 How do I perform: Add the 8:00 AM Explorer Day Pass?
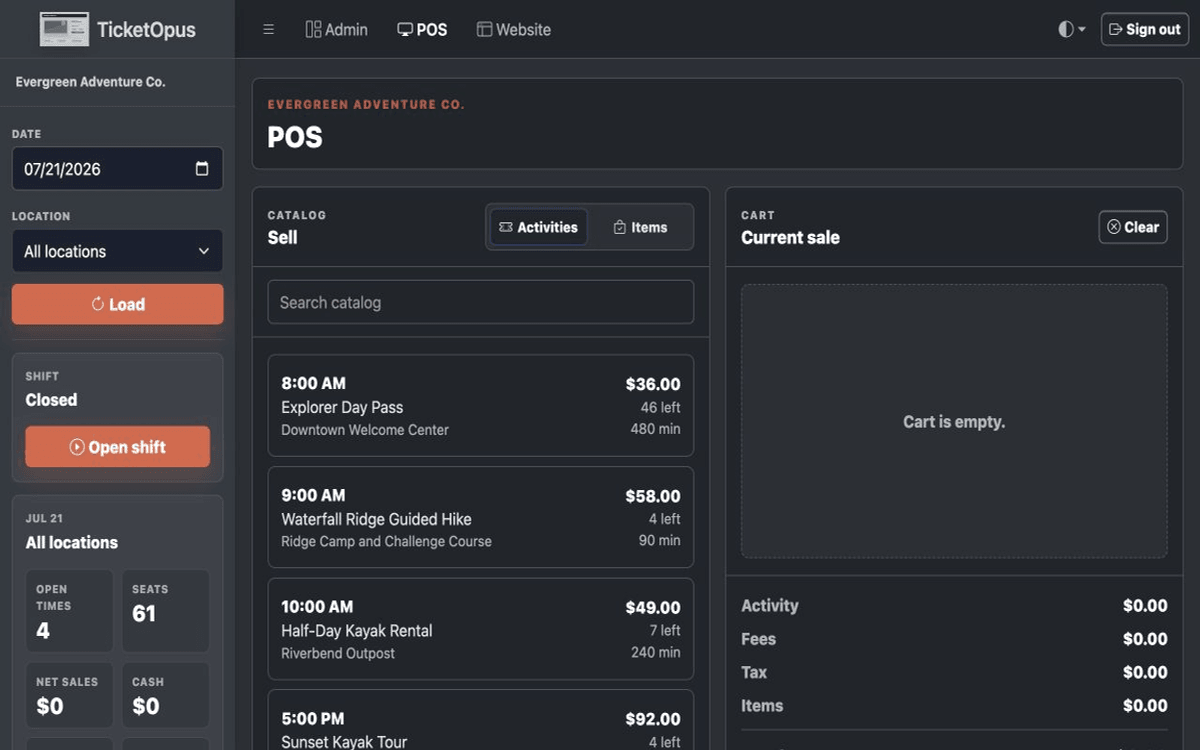point(481,406)
